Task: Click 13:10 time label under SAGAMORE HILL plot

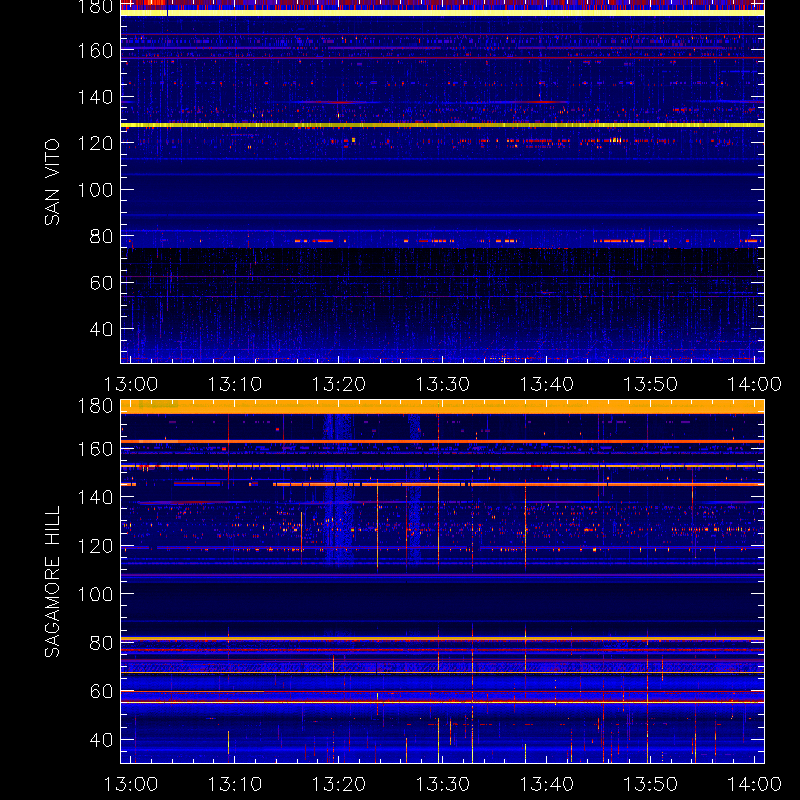Action: pyautogui.click(x=235, y=784)
